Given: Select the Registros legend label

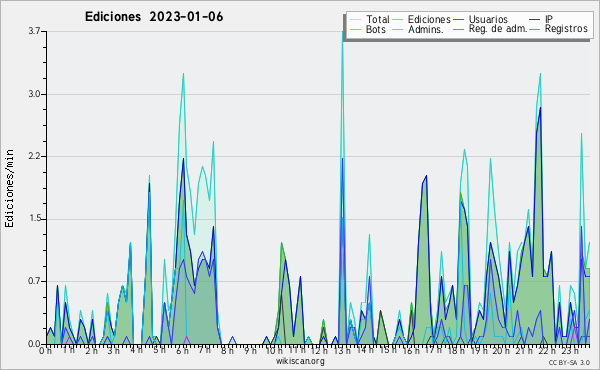Looking at the screenshot, I should 566,29.
